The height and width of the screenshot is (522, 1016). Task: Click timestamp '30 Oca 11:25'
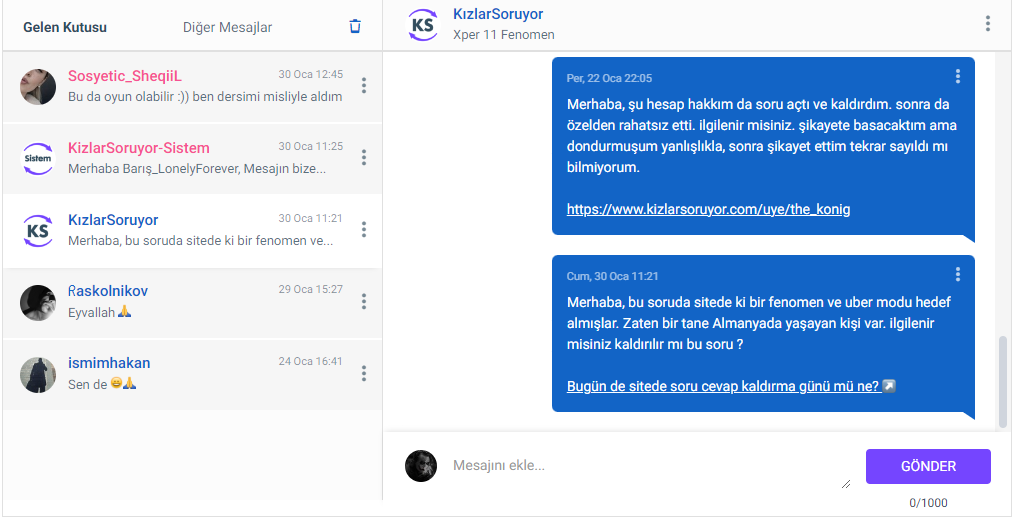click(x=310, y=146)
